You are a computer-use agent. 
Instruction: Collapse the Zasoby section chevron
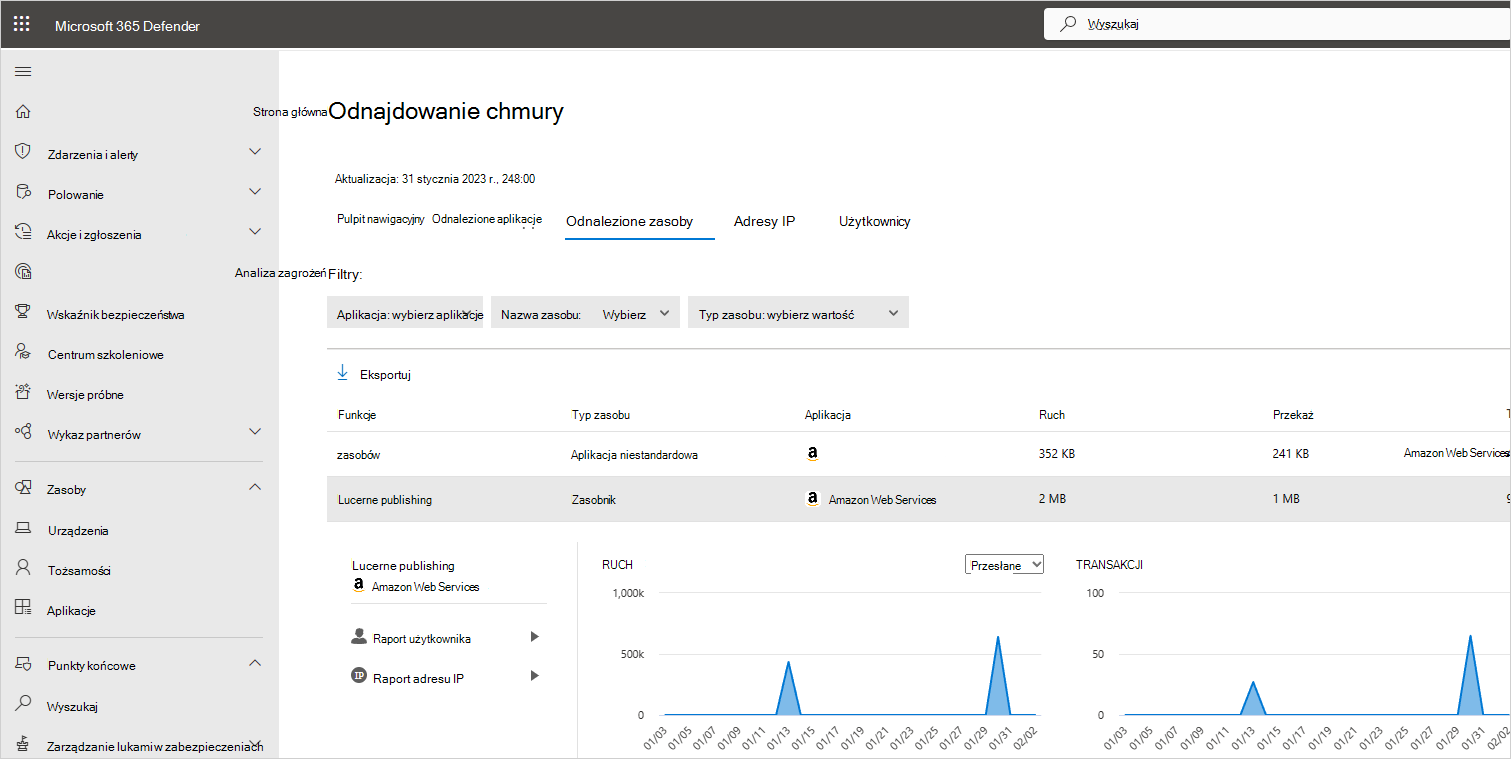(x=255, y=487)
